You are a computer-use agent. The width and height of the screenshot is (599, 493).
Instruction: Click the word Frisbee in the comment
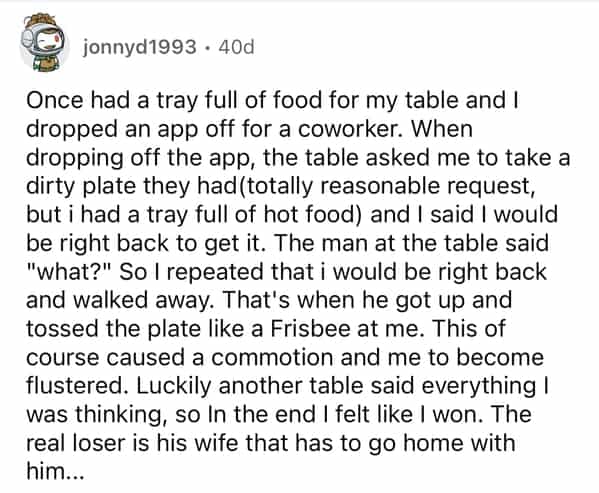(x=310, y=329)
